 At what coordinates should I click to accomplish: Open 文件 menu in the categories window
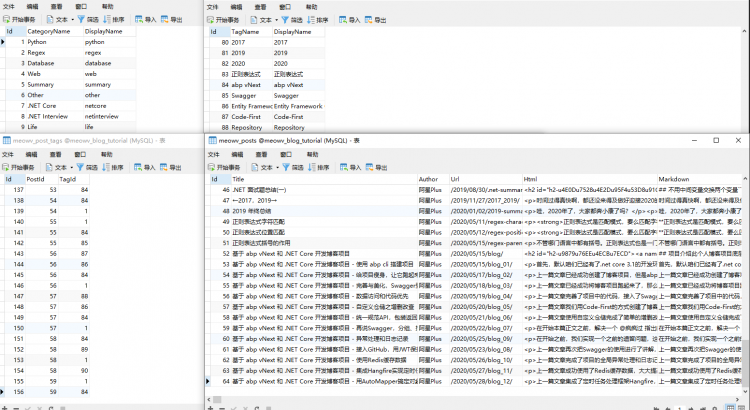pyautogui.click(x=7, y=6)
